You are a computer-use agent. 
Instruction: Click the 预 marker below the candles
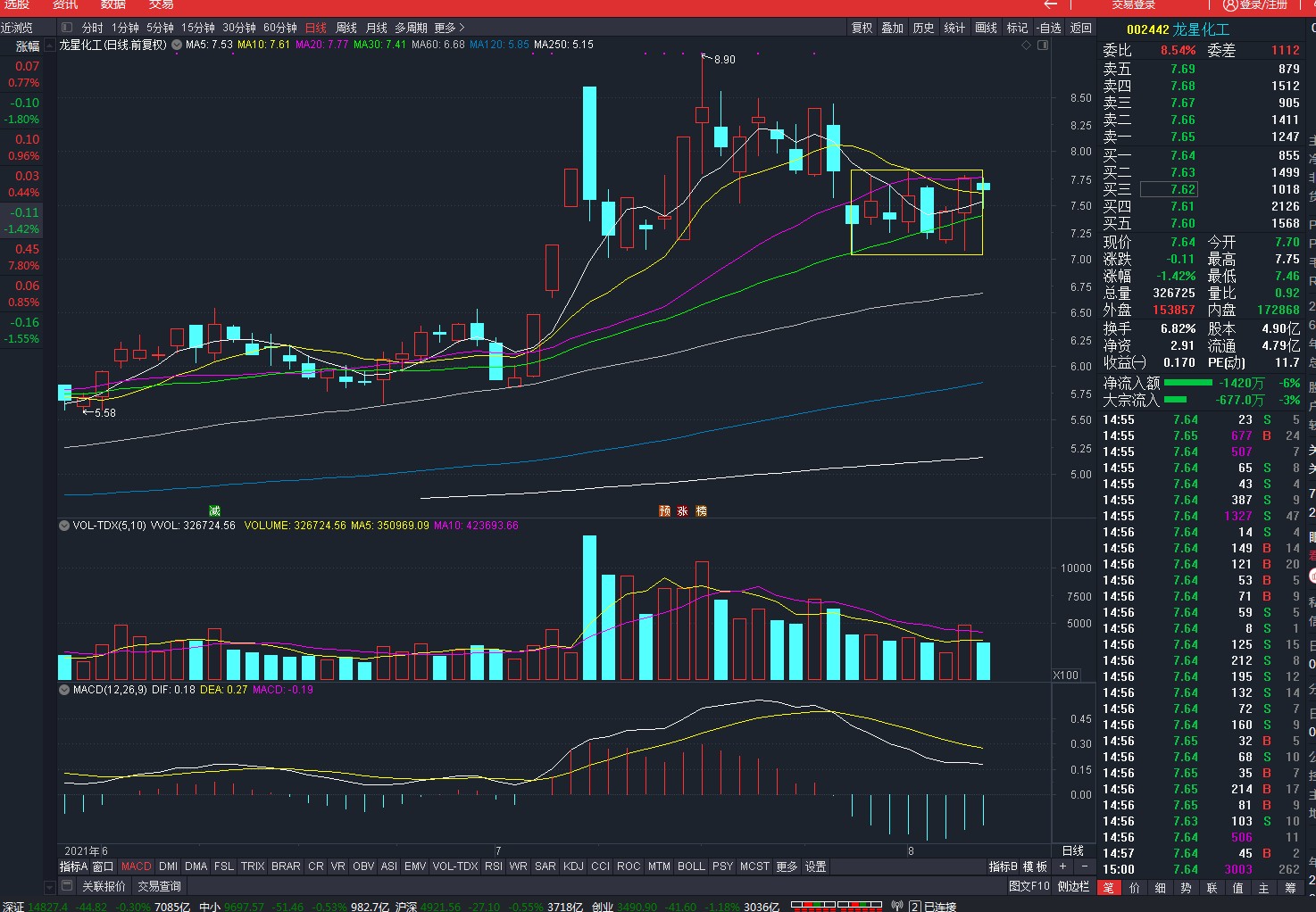point(664,511)
